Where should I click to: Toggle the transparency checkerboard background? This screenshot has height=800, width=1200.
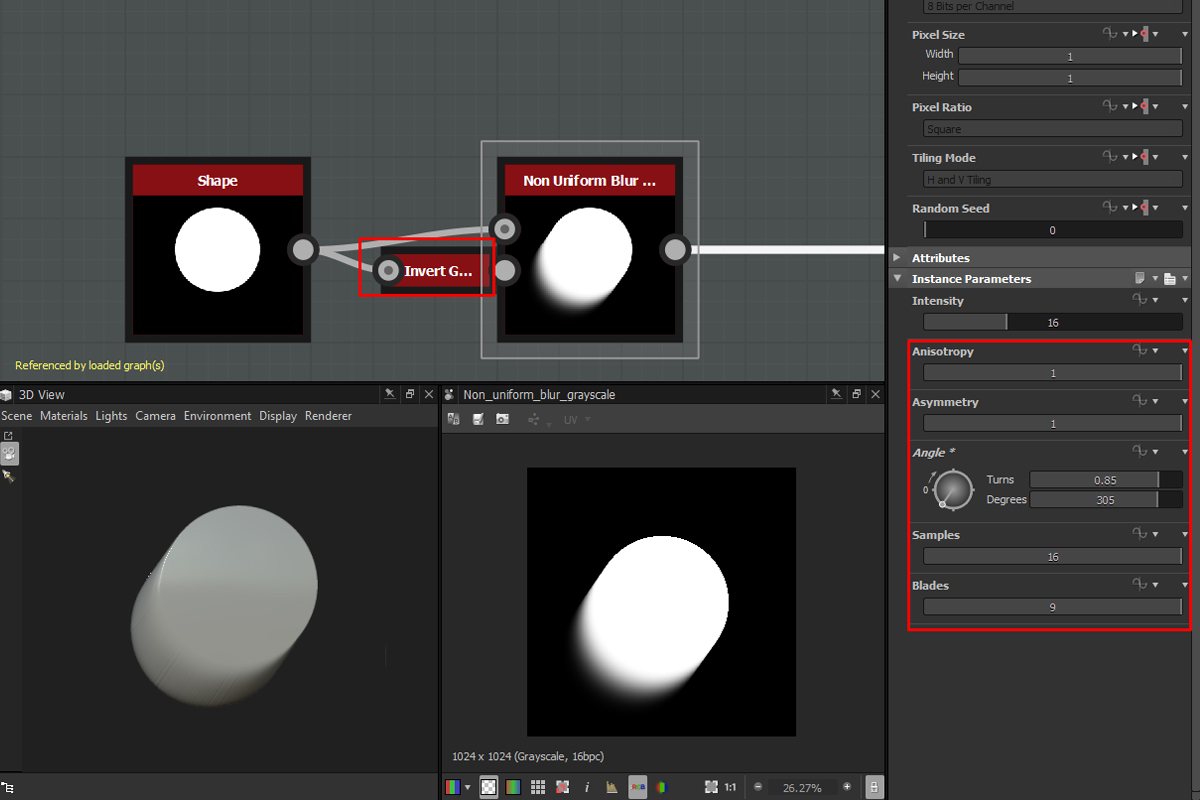click(488, 787)
